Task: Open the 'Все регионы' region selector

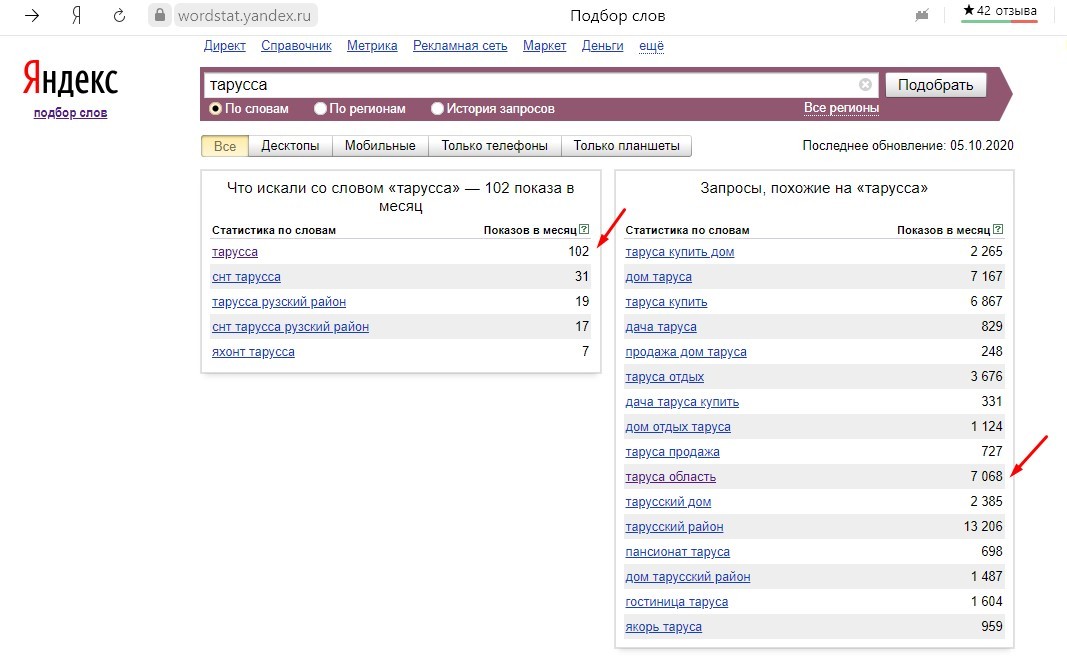Action: [841, 108]
